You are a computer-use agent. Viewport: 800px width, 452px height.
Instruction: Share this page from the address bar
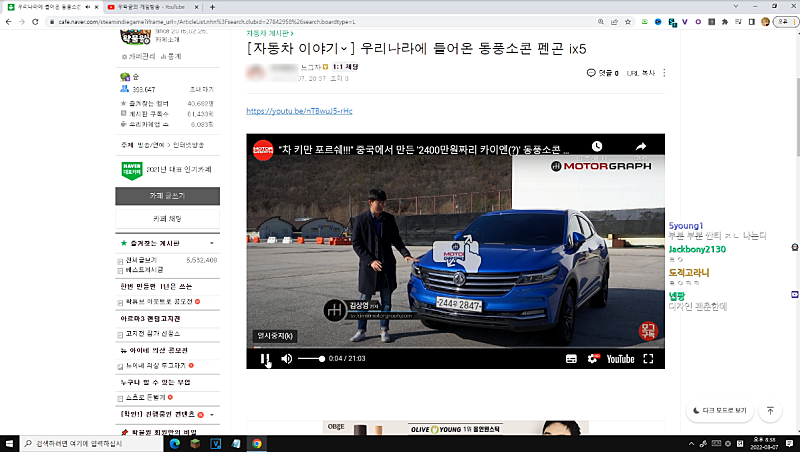tap(614, 22)
